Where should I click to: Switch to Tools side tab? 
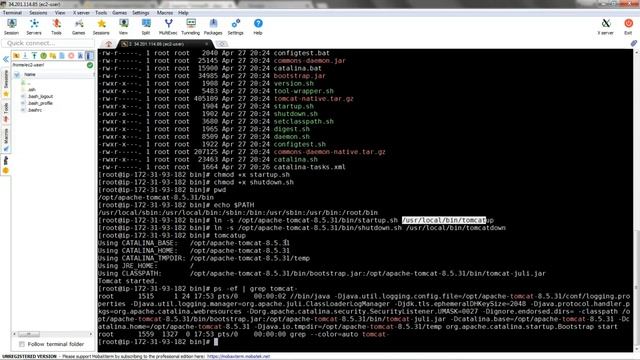(x=6, y=112)
